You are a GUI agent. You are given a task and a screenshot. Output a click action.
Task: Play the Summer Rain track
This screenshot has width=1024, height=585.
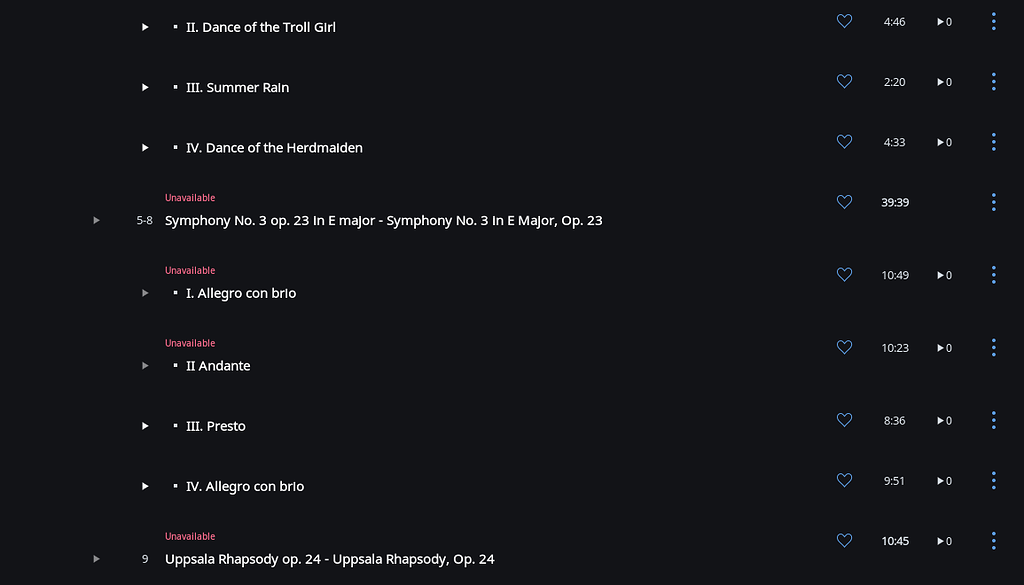point(145,88)
